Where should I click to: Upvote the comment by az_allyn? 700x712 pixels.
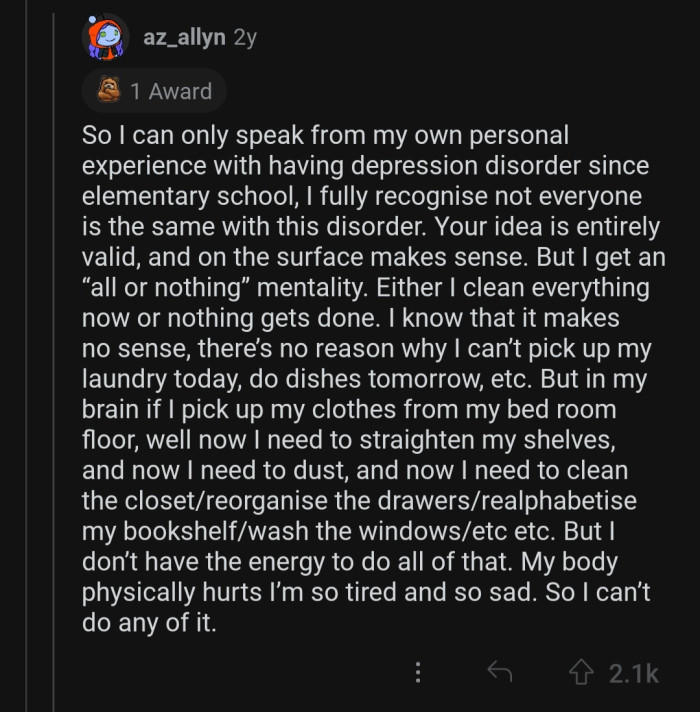coord(579,673)
